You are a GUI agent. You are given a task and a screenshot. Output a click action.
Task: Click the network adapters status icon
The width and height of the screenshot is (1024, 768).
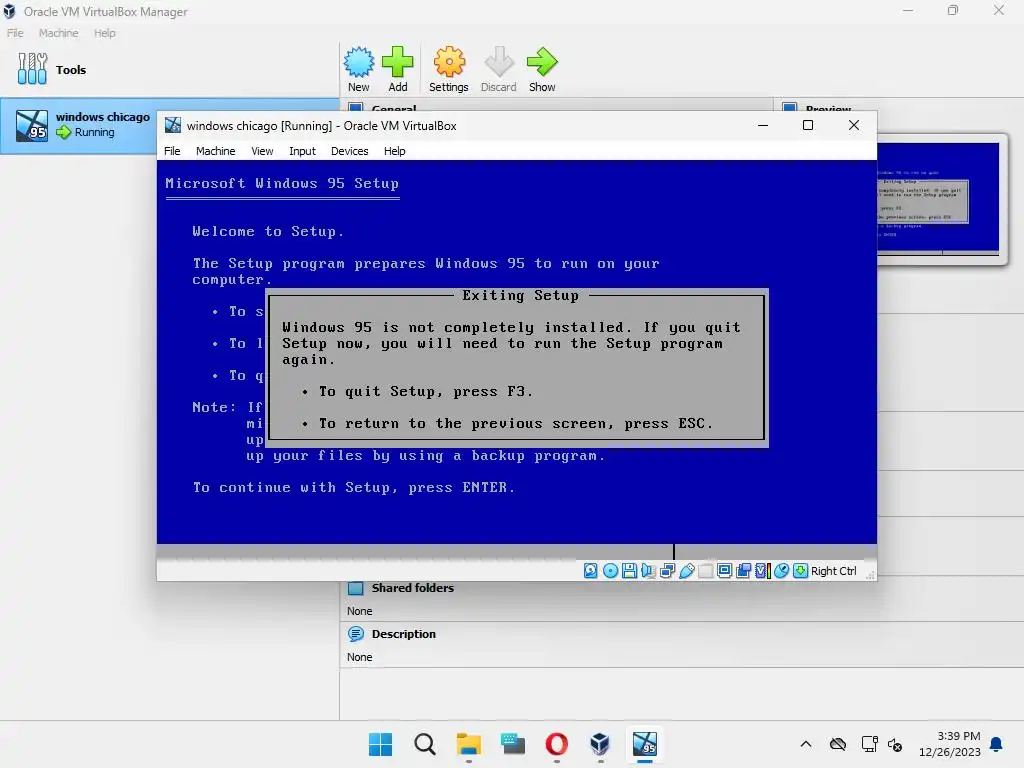(x=667, y=571)
